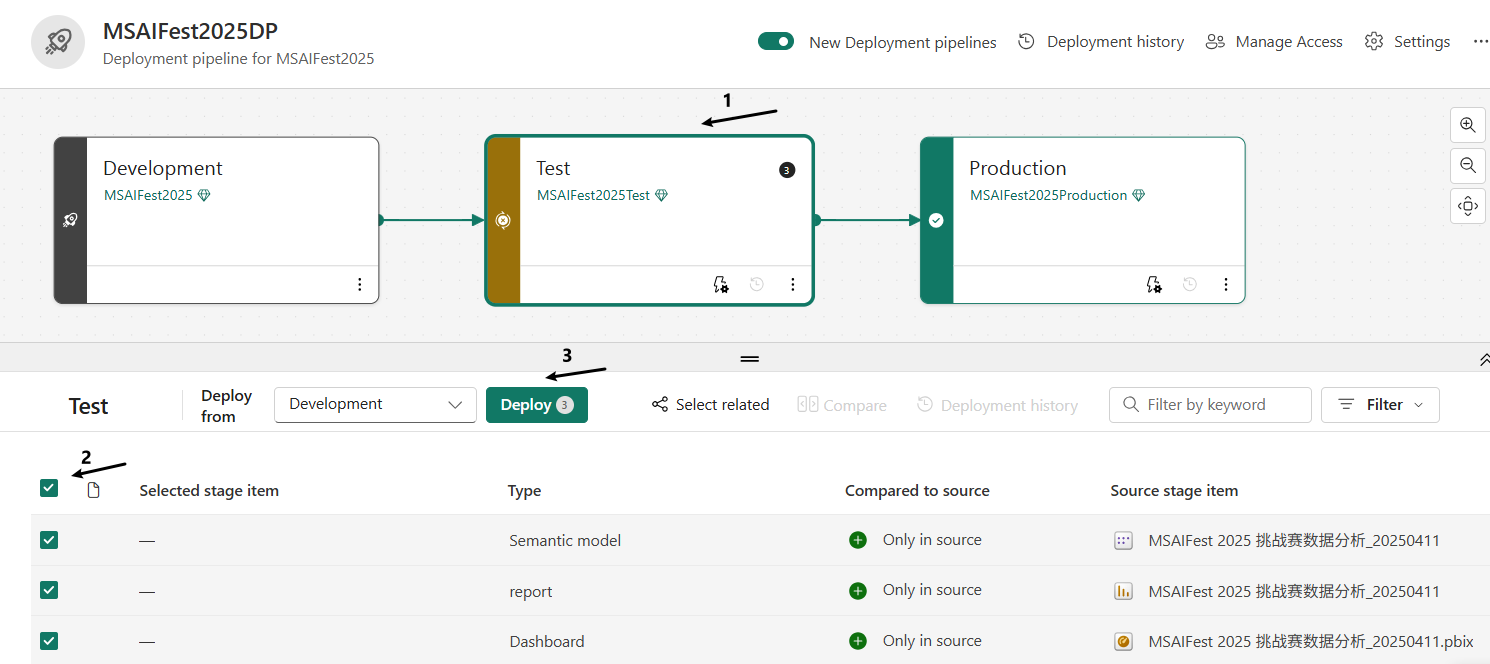This screenshot has width=1490, height=664.
Task: Select the Test stage card
Action: (x=649, y=220)
